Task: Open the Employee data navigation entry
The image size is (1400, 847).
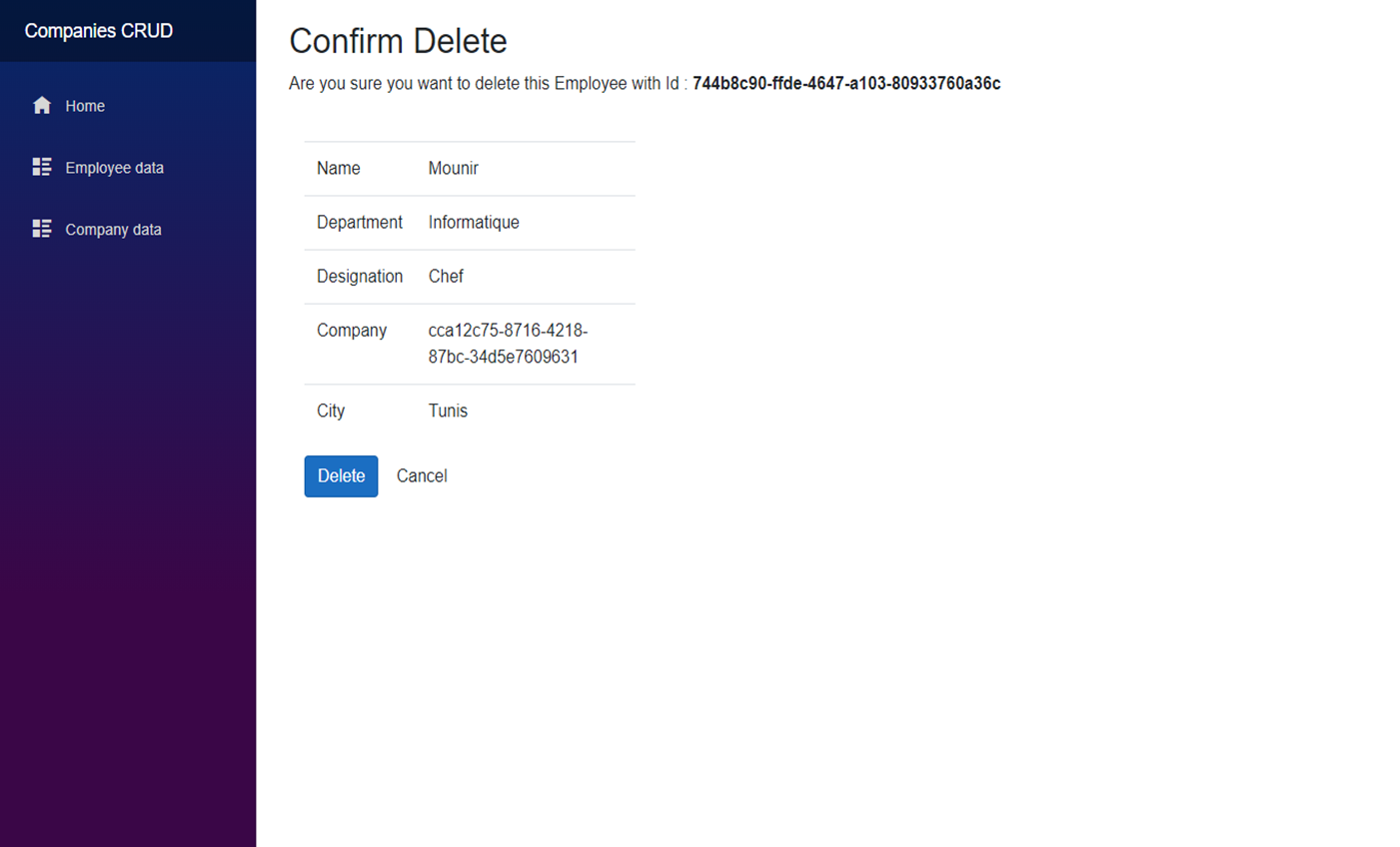Action: coord(114,167)
